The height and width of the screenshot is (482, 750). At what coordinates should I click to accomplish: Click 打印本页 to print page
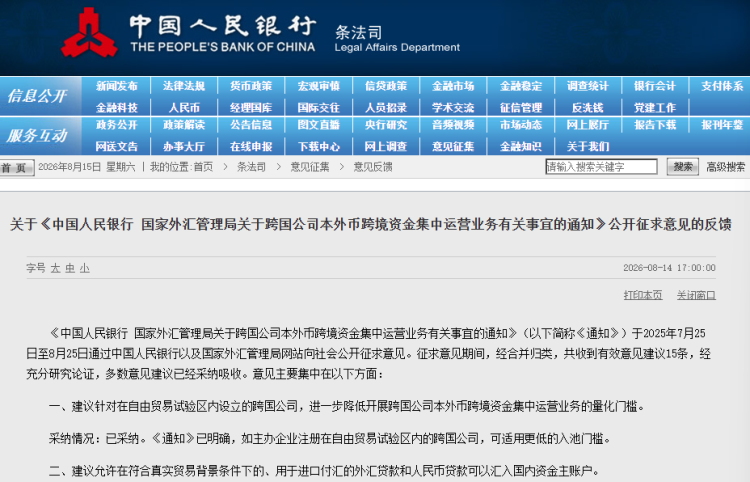(643, 295)
